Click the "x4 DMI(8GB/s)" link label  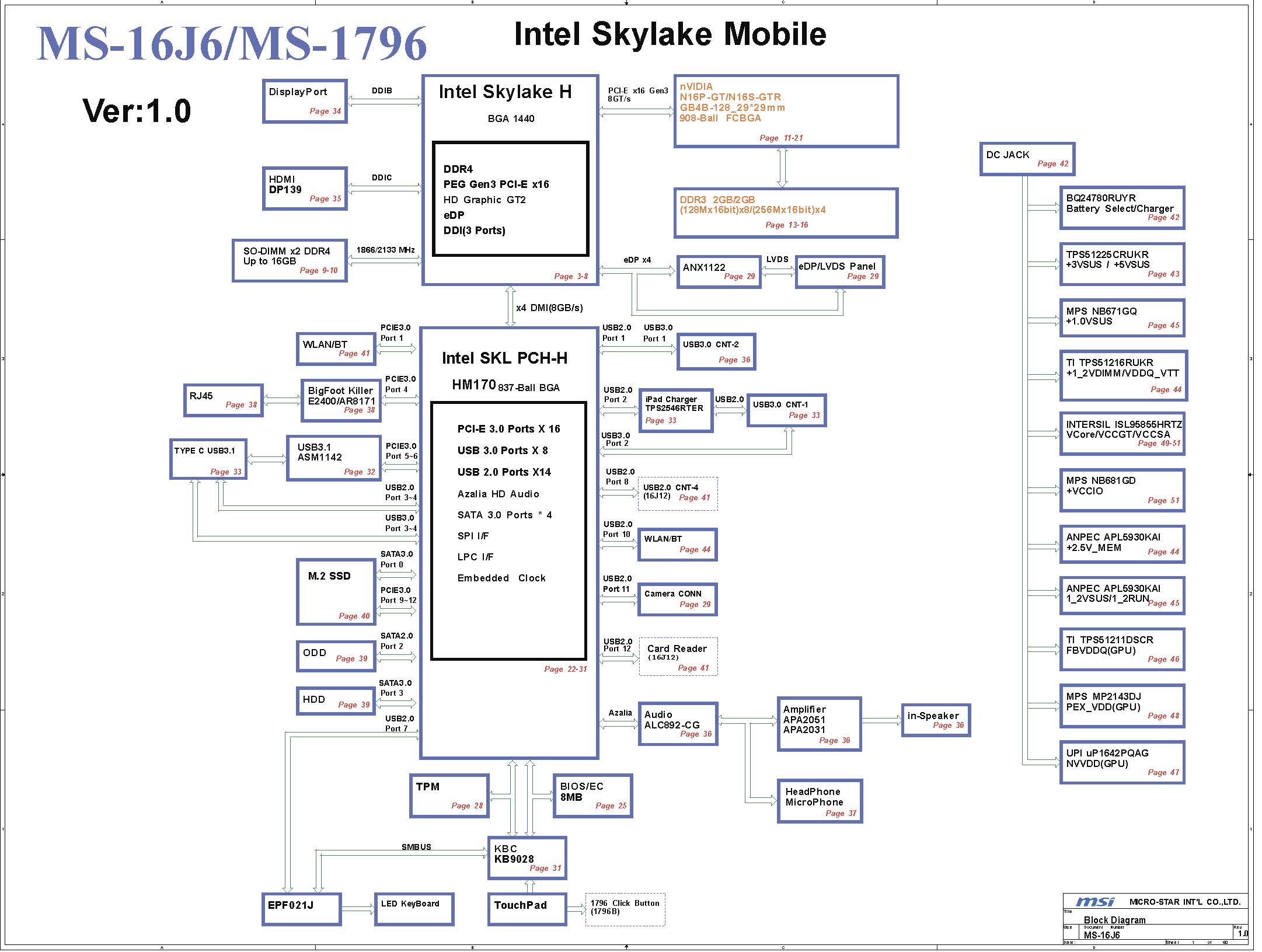coord(549,308)
